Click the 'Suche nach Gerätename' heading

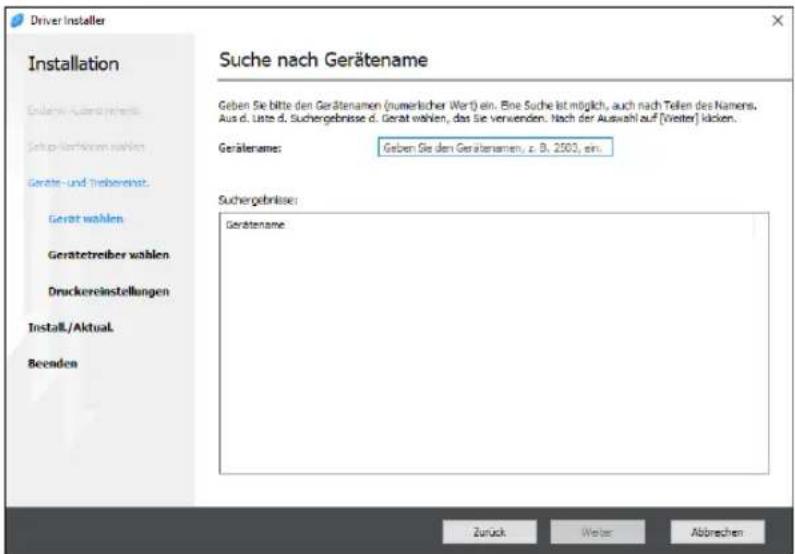tap(323, 60)
